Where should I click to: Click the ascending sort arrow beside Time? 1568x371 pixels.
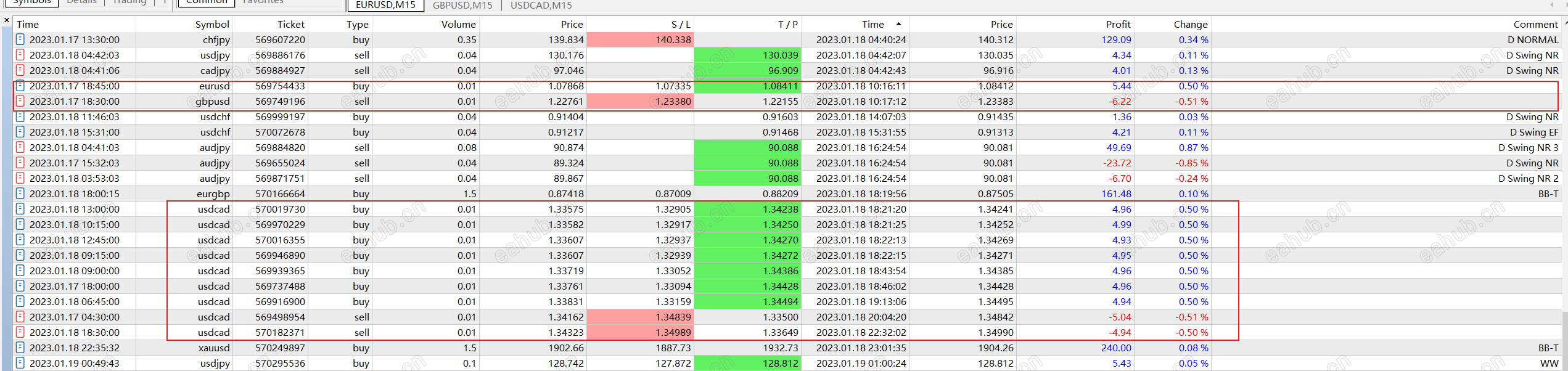(898, 24)
